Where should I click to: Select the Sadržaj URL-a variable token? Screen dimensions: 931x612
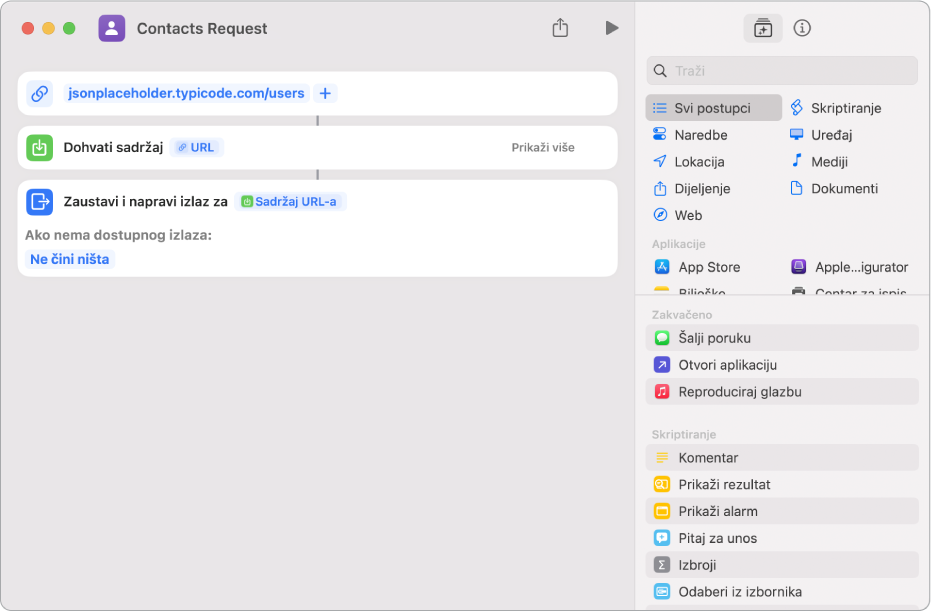pyautogui.click(x=290, y=202)
